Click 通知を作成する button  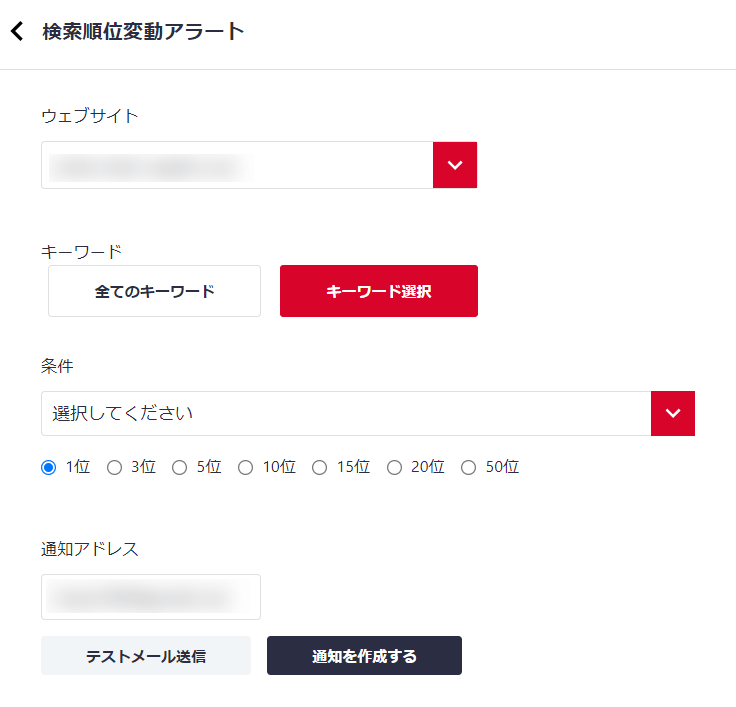pyautogui.click(x=364, y=655)
